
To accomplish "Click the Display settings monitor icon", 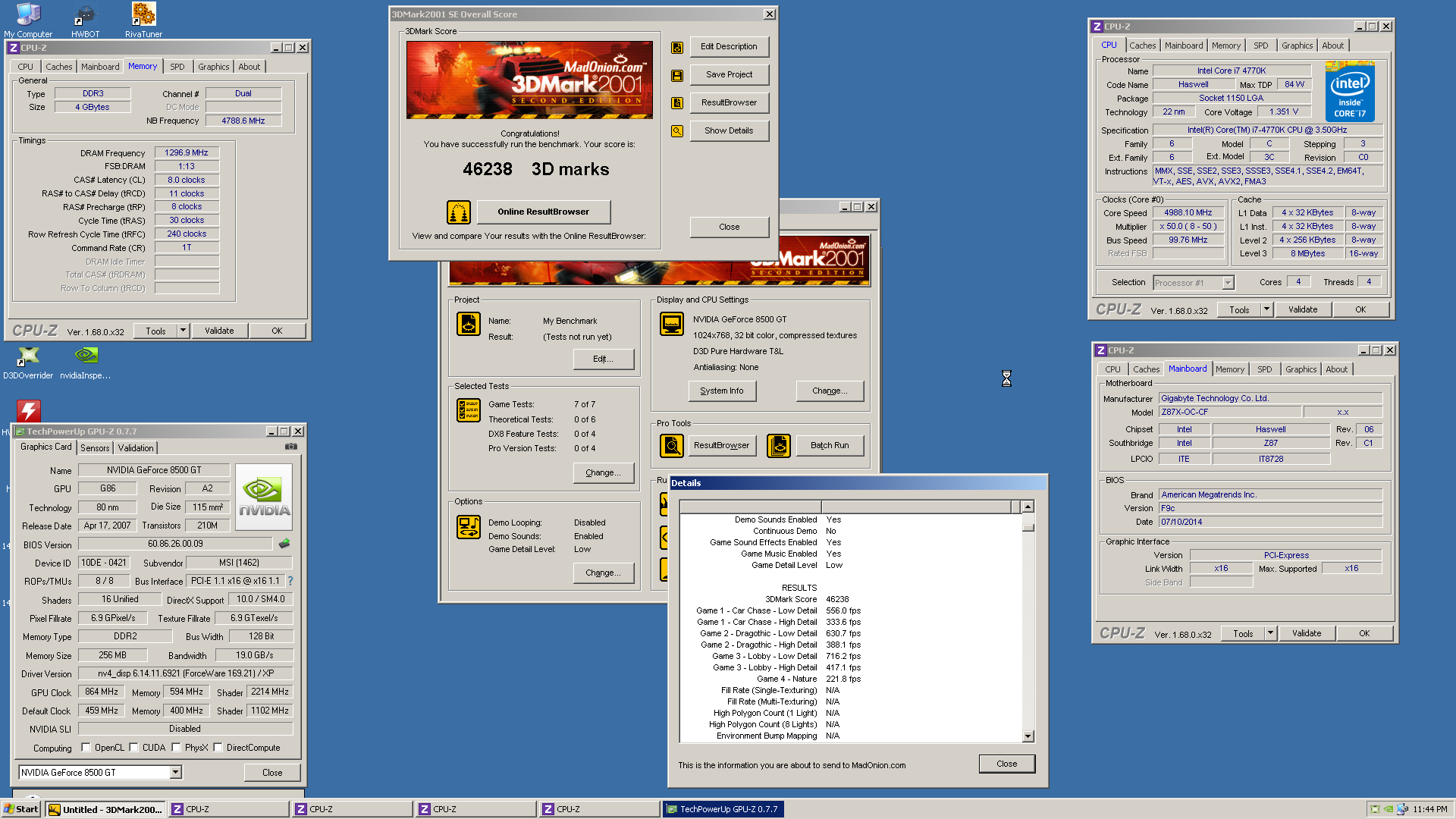I will (x=672, y=324).
